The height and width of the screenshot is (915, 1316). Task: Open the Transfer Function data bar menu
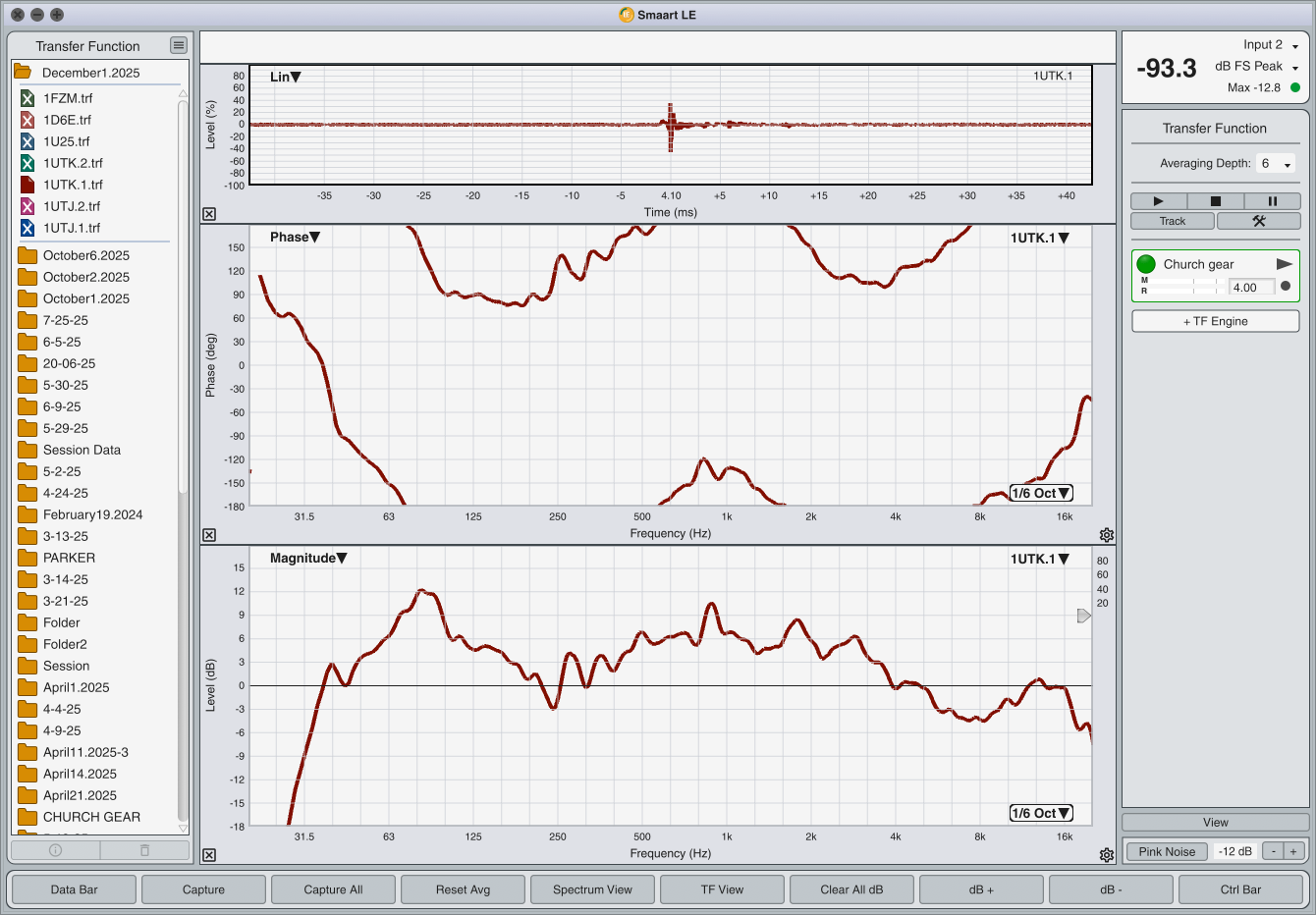(178, 45)
